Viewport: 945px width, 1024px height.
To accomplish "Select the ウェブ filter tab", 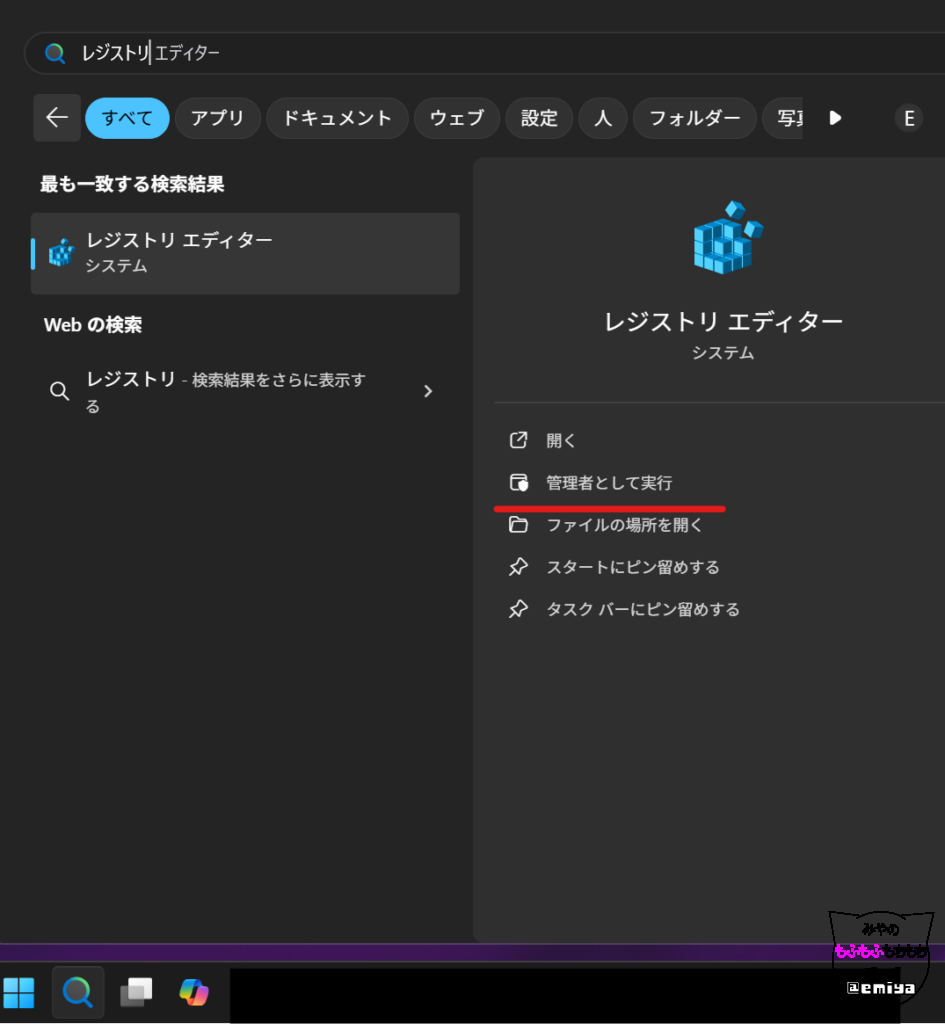I will (x=456, y=118).
